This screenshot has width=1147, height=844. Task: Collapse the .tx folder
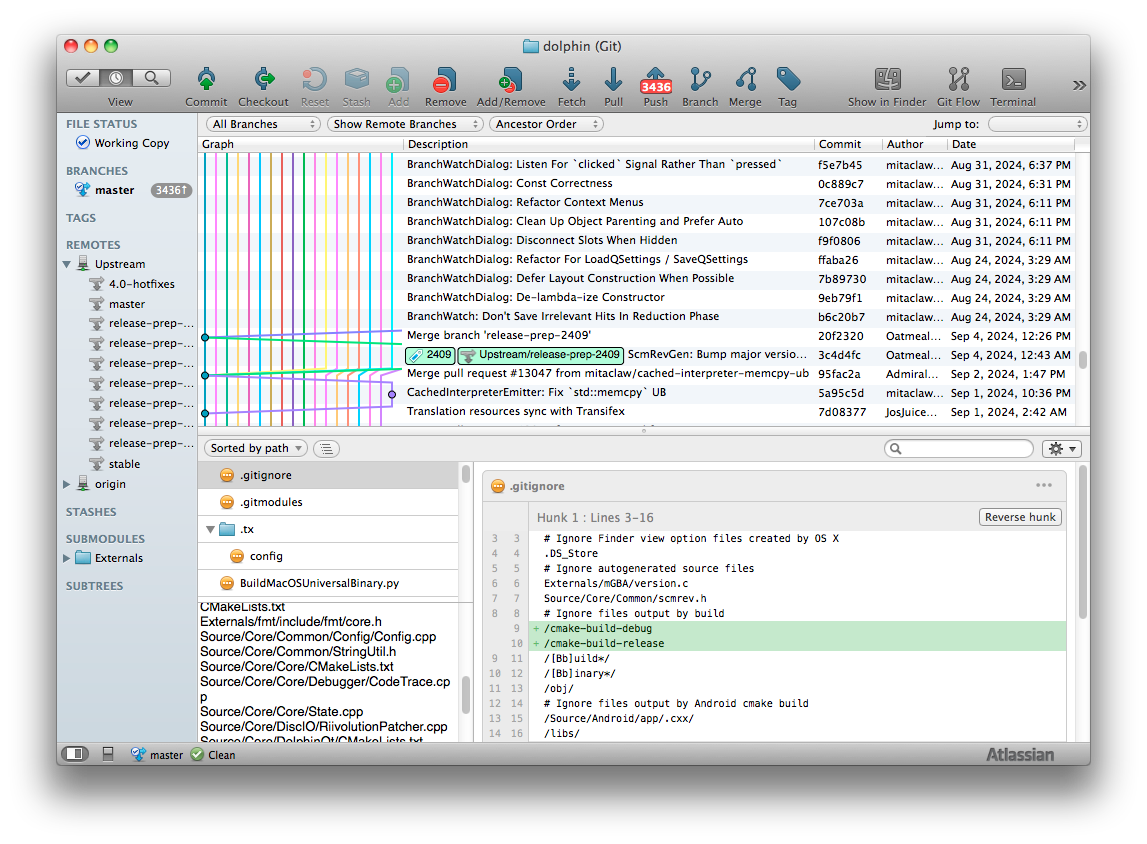point(211,530)
